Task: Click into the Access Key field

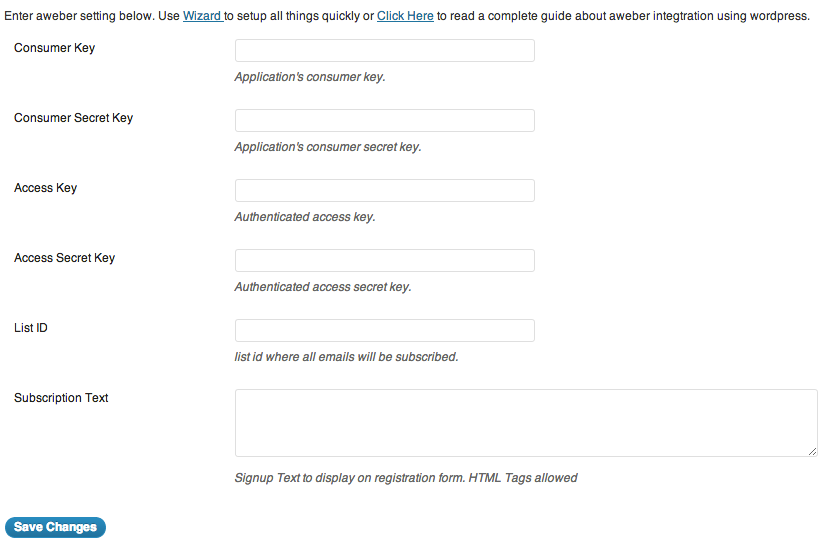Action: (x=385, y=191)
